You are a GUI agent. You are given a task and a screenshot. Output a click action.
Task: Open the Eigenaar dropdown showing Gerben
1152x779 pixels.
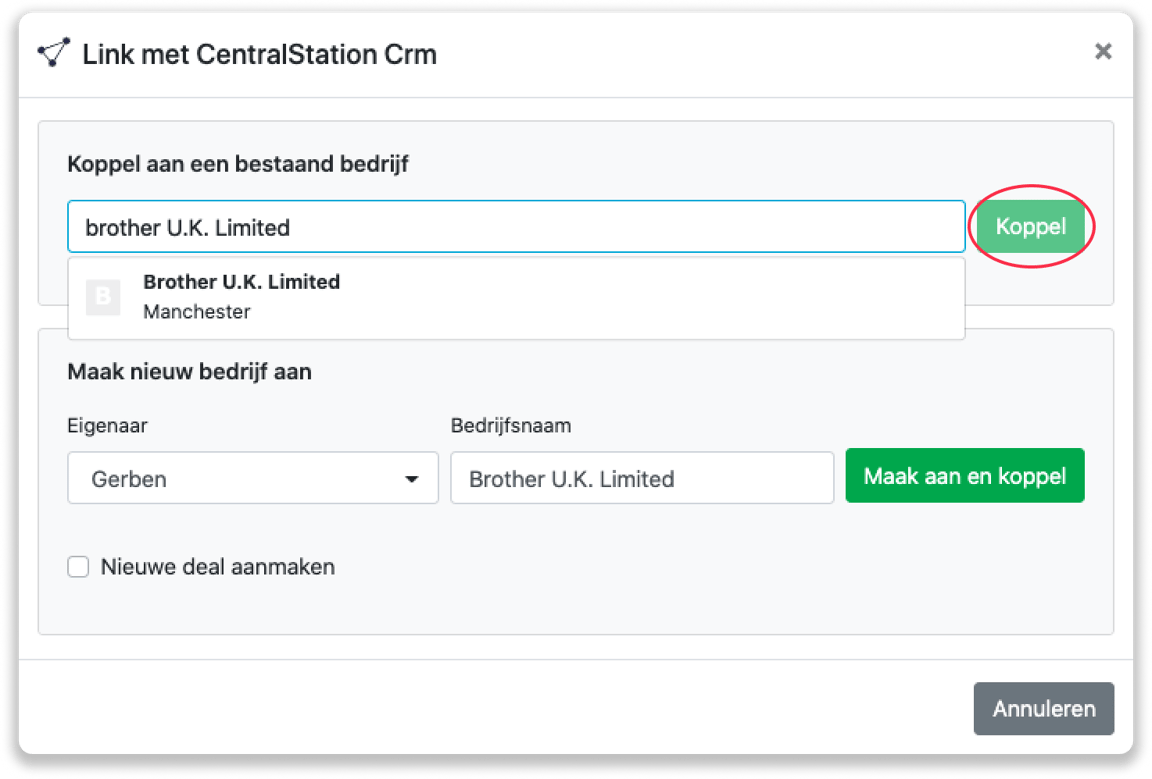point(252,478)
